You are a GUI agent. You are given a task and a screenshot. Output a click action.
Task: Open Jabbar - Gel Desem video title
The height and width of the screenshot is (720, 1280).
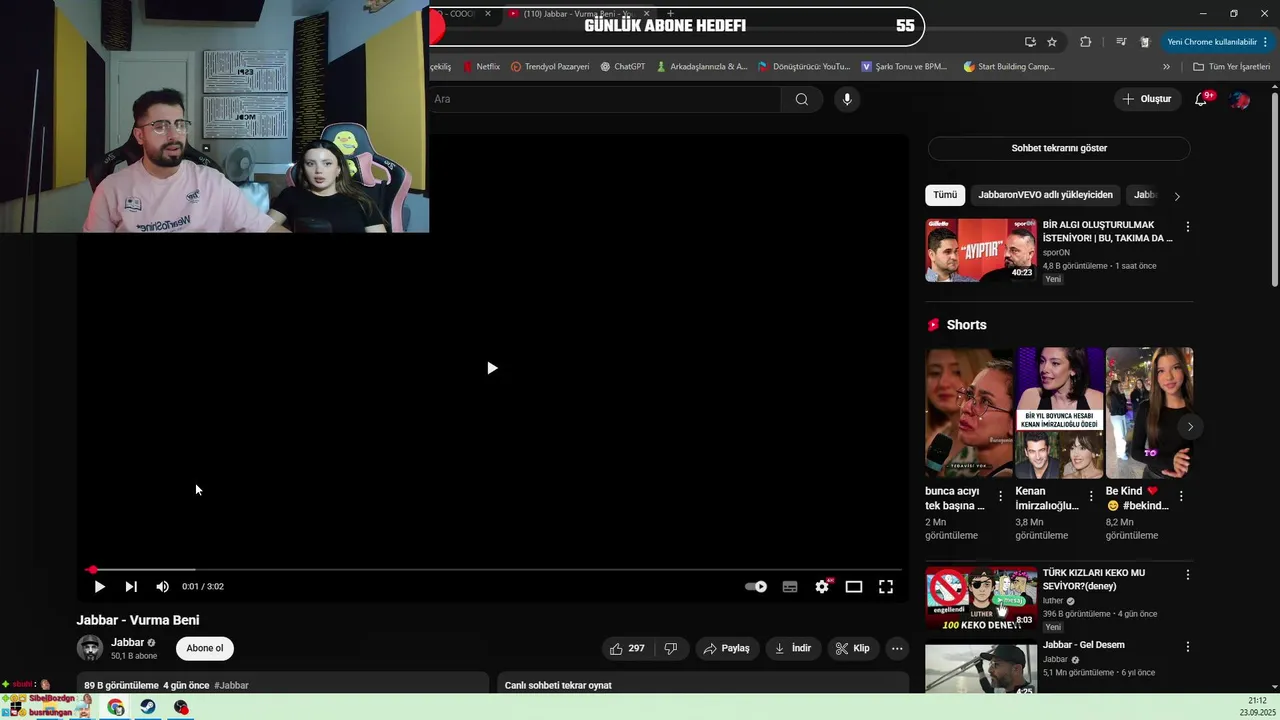pos(1084,645)
